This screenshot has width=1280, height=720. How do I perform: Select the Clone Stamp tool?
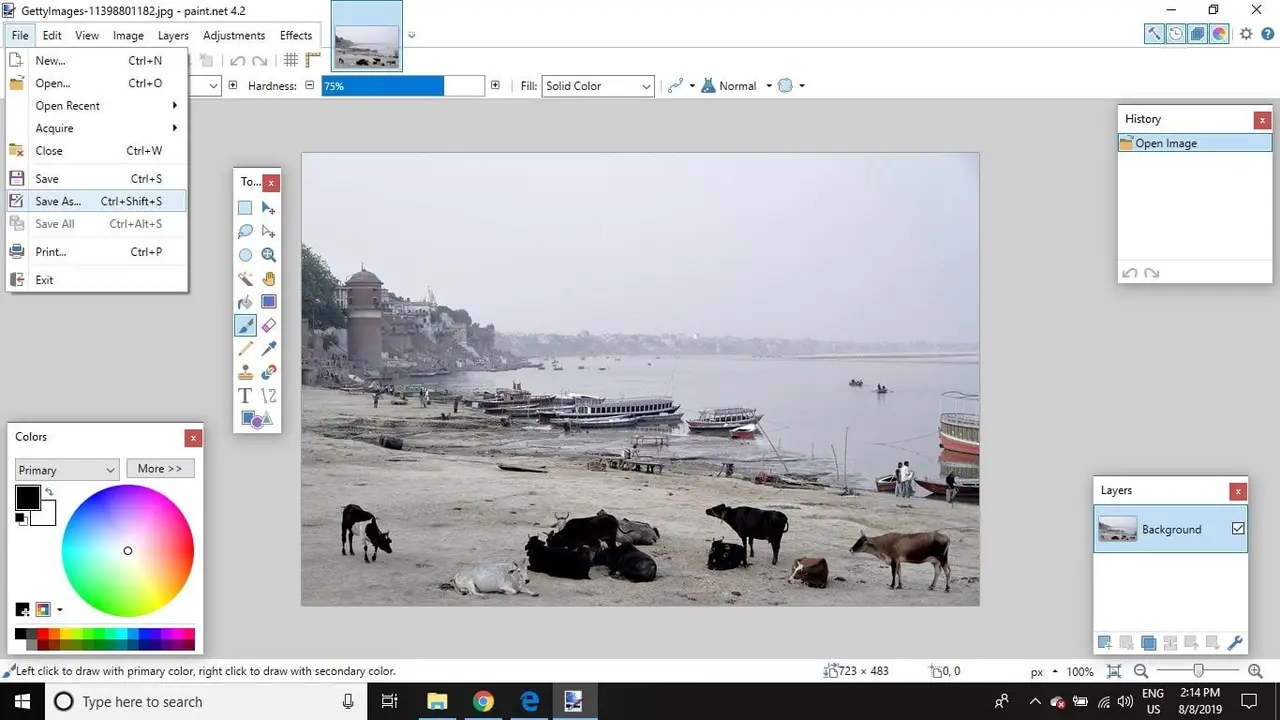(245, 372)
